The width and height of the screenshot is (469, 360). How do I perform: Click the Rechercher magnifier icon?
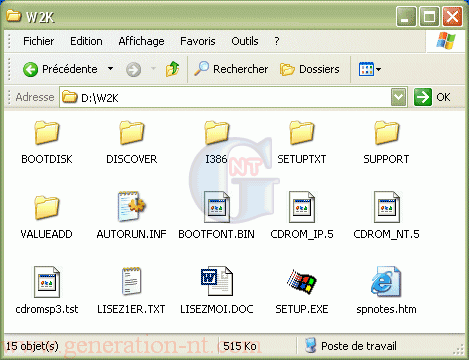[201, 68]
